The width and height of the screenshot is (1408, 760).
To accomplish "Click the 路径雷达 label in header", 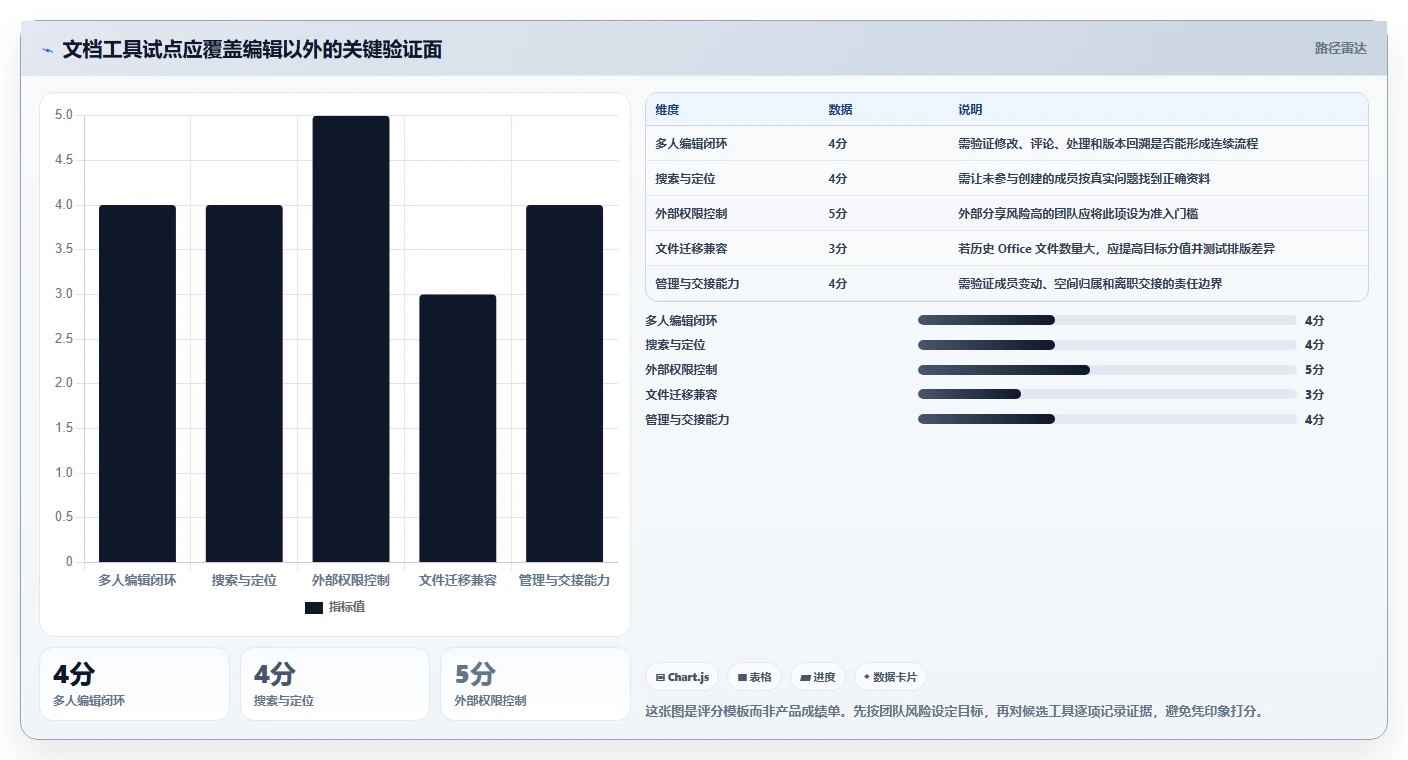I will point(1340,48).
